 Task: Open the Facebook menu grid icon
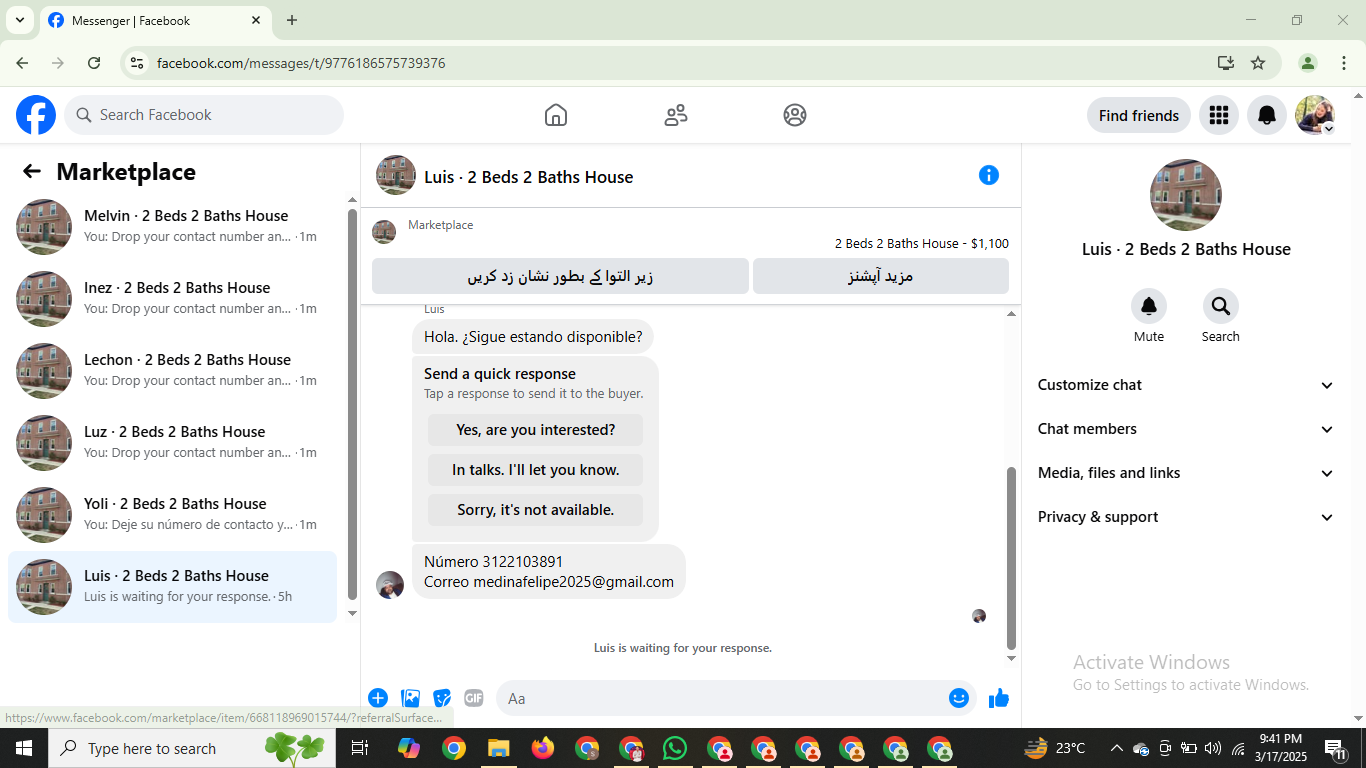(x=1218, y=115)
